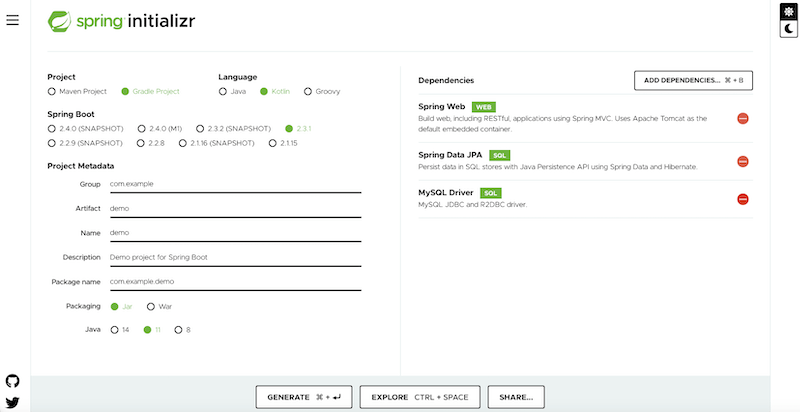Click the SQL badge beside Spring Data JPA

[x=499, y=156]
